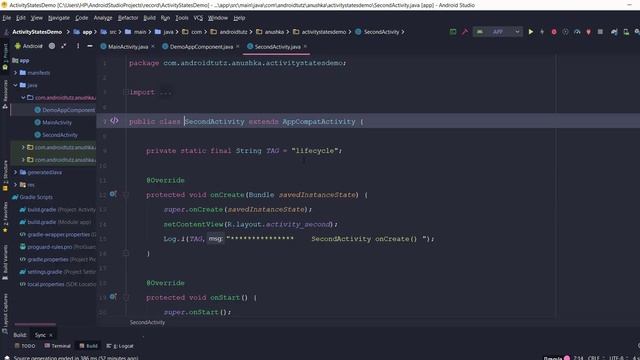Open the AVD Manager device icon

[x=626, y=32]
